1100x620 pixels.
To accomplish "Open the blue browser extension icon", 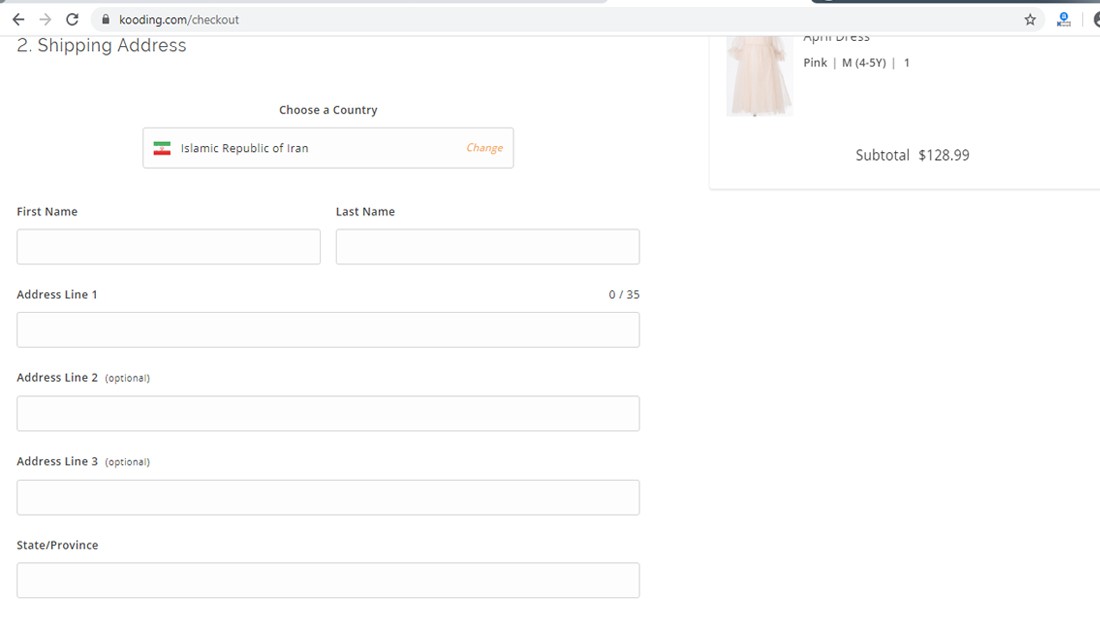I will point(1063,20).
